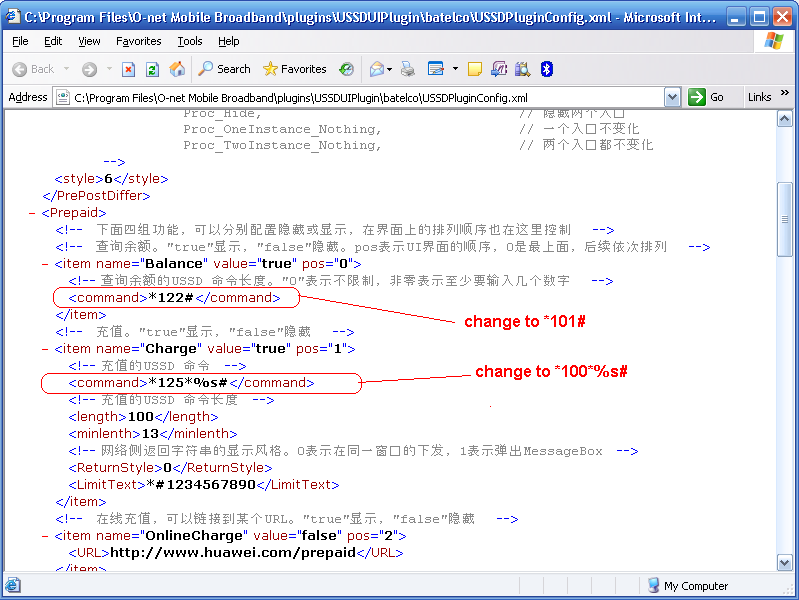Open the Favorites toolbar button
This screenshot has height=600, width=799.
tap(295, 69)
